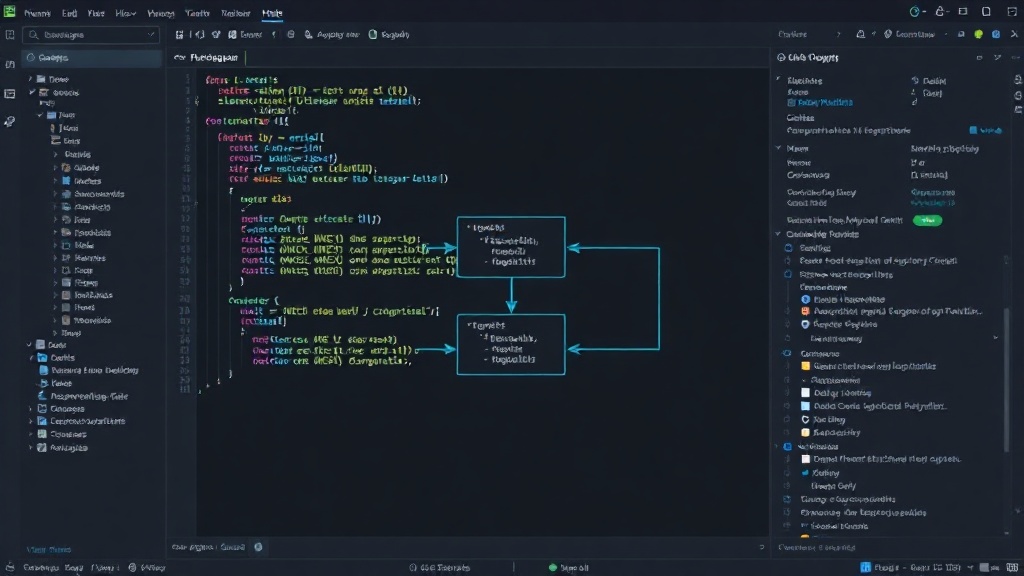Click the green-outlined clipboard icon in the editor toolbar
Image resolution: width=1024 pixels, height=576 pixels.
373,35
